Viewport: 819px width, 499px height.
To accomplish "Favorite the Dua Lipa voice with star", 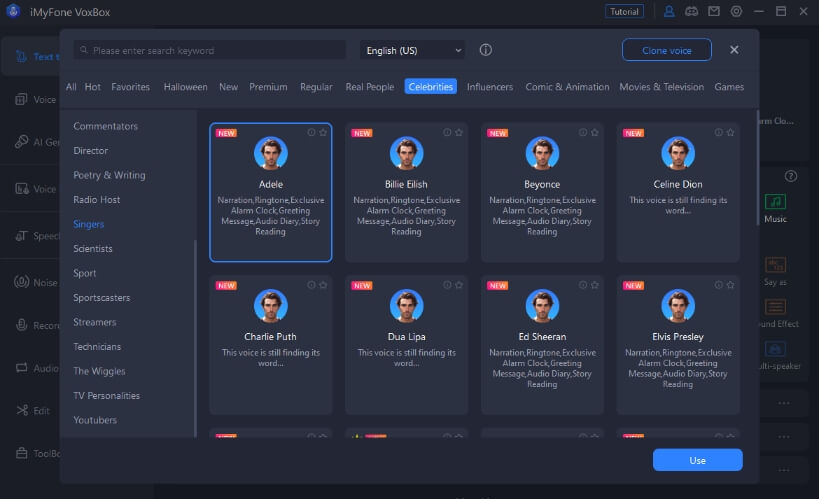I will (x=459, y=285).
